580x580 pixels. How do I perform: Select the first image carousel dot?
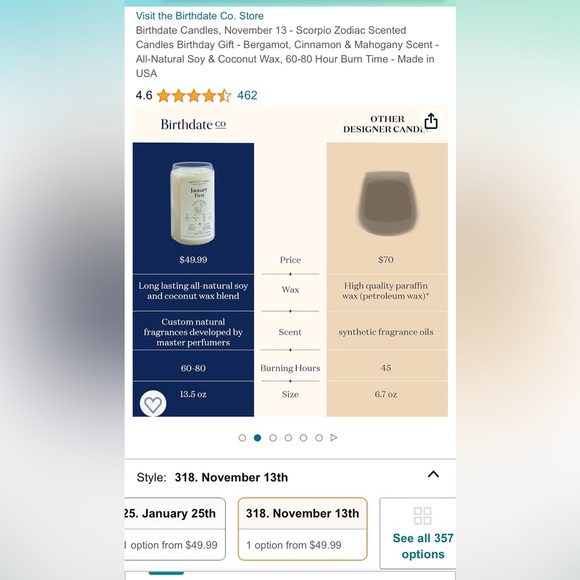pyautogui.click(x=242, y=438)
